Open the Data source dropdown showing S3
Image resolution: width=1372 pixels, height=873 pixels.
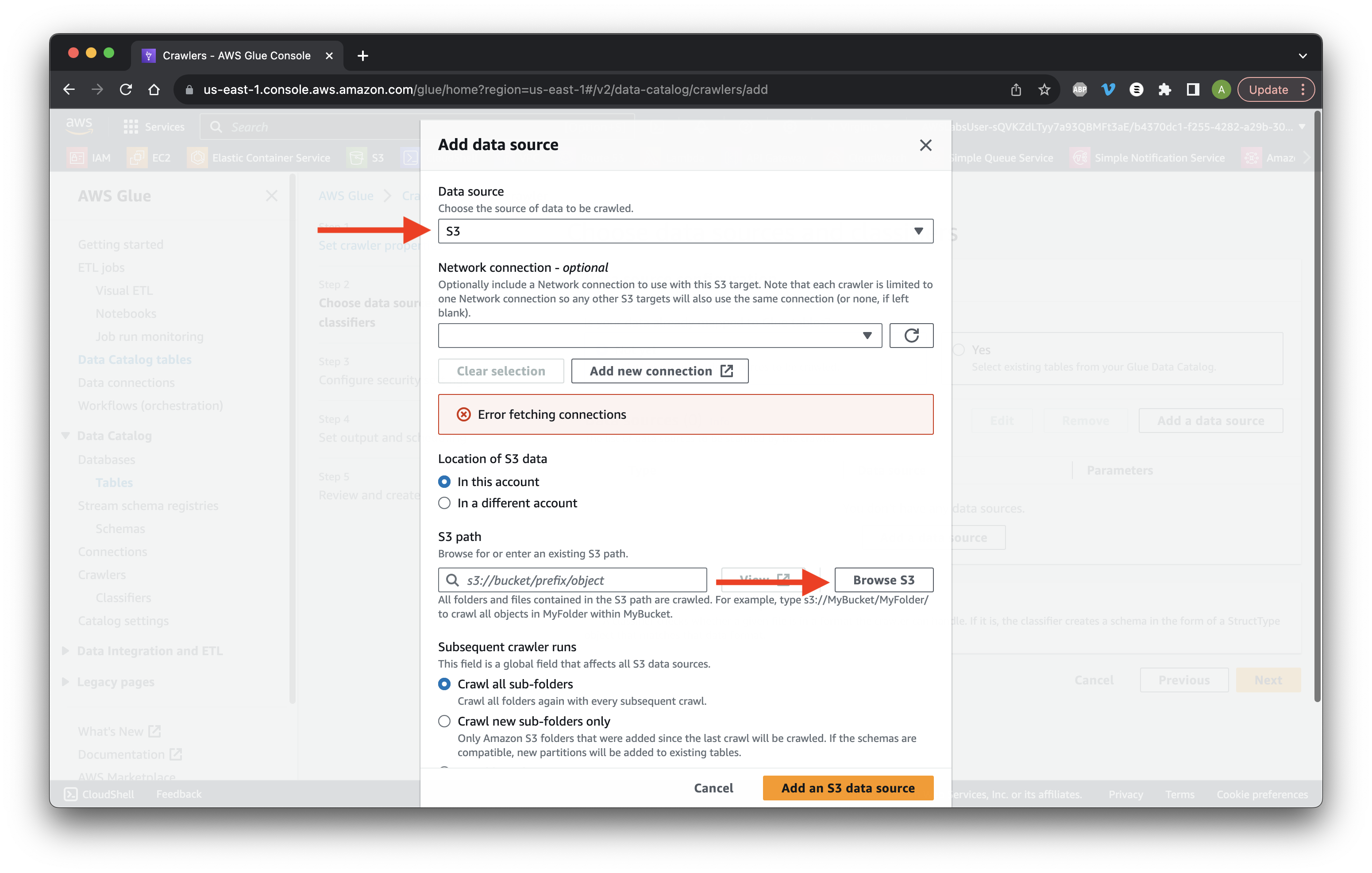point(686,231)
